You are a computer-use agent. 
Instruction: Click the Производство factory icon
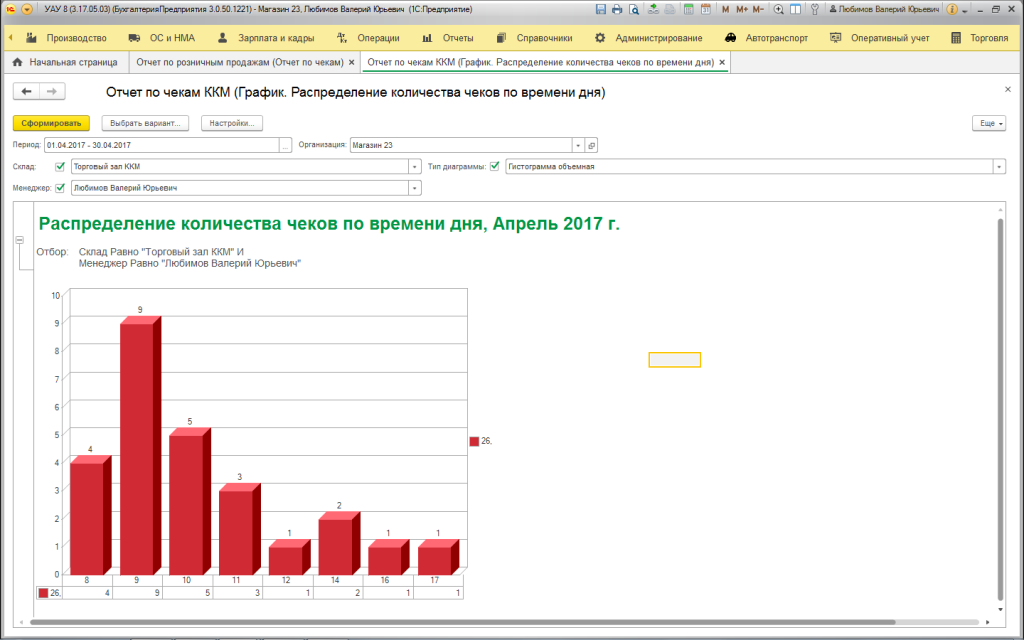(x=31, y=38)
